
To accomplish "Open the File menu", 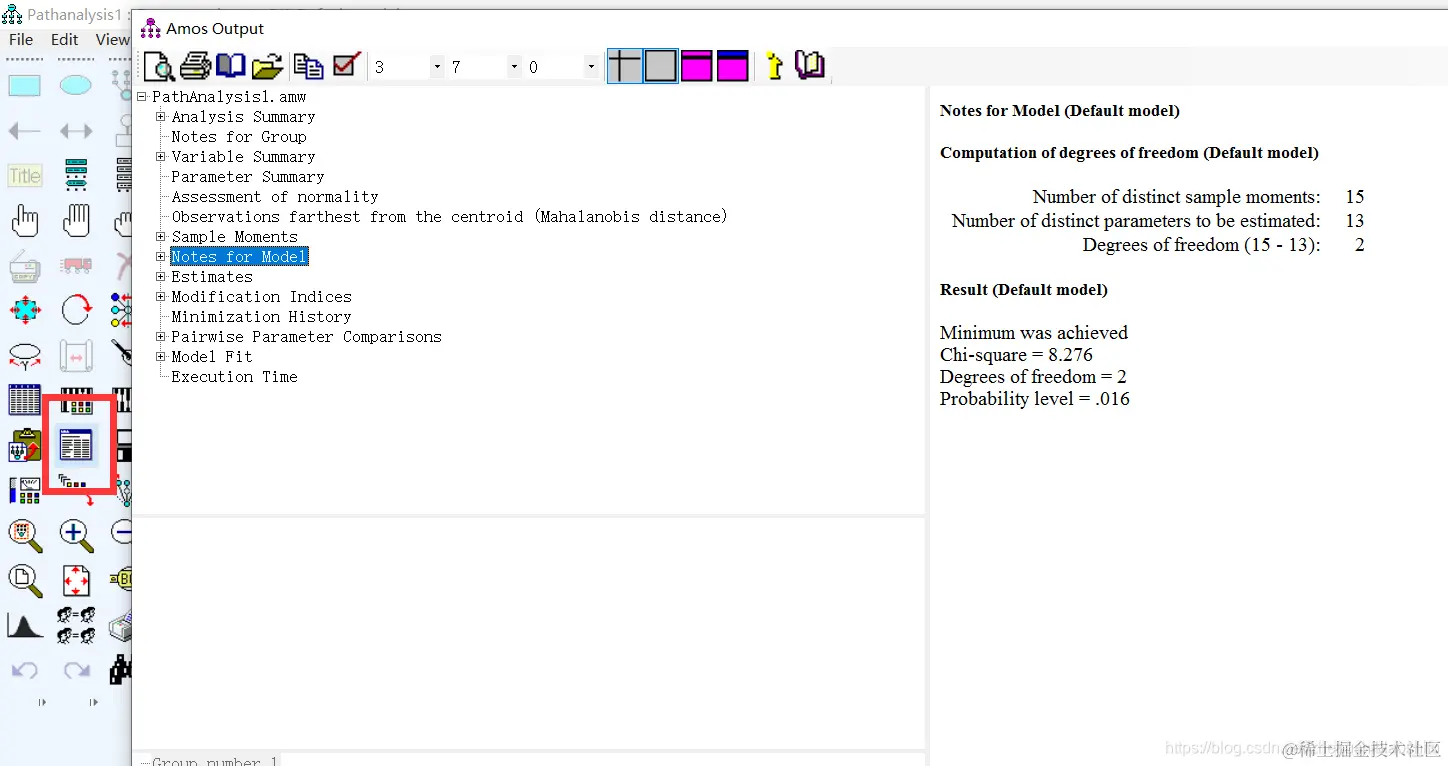I will coord(21,40).
